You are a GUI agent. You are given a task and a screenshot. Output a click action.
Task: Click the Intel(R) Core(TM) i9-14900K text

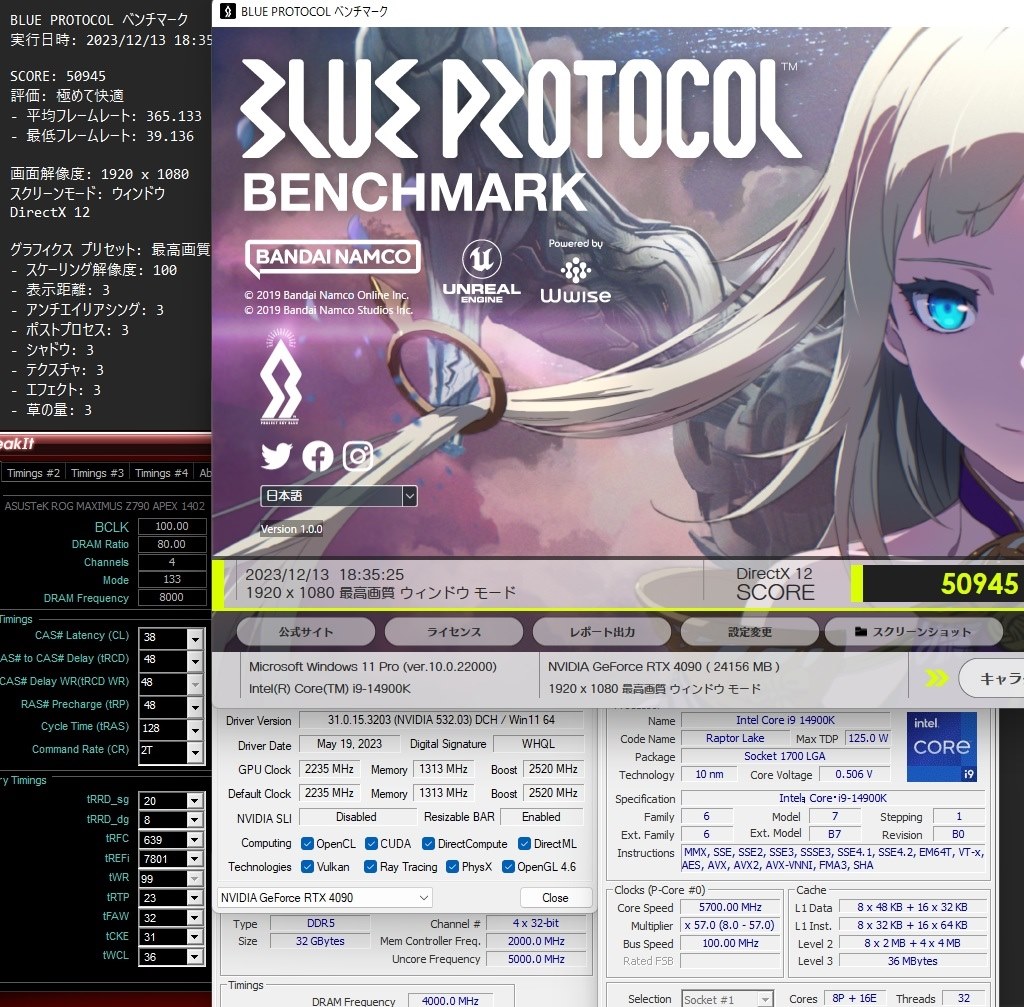[x=330, y=688]
